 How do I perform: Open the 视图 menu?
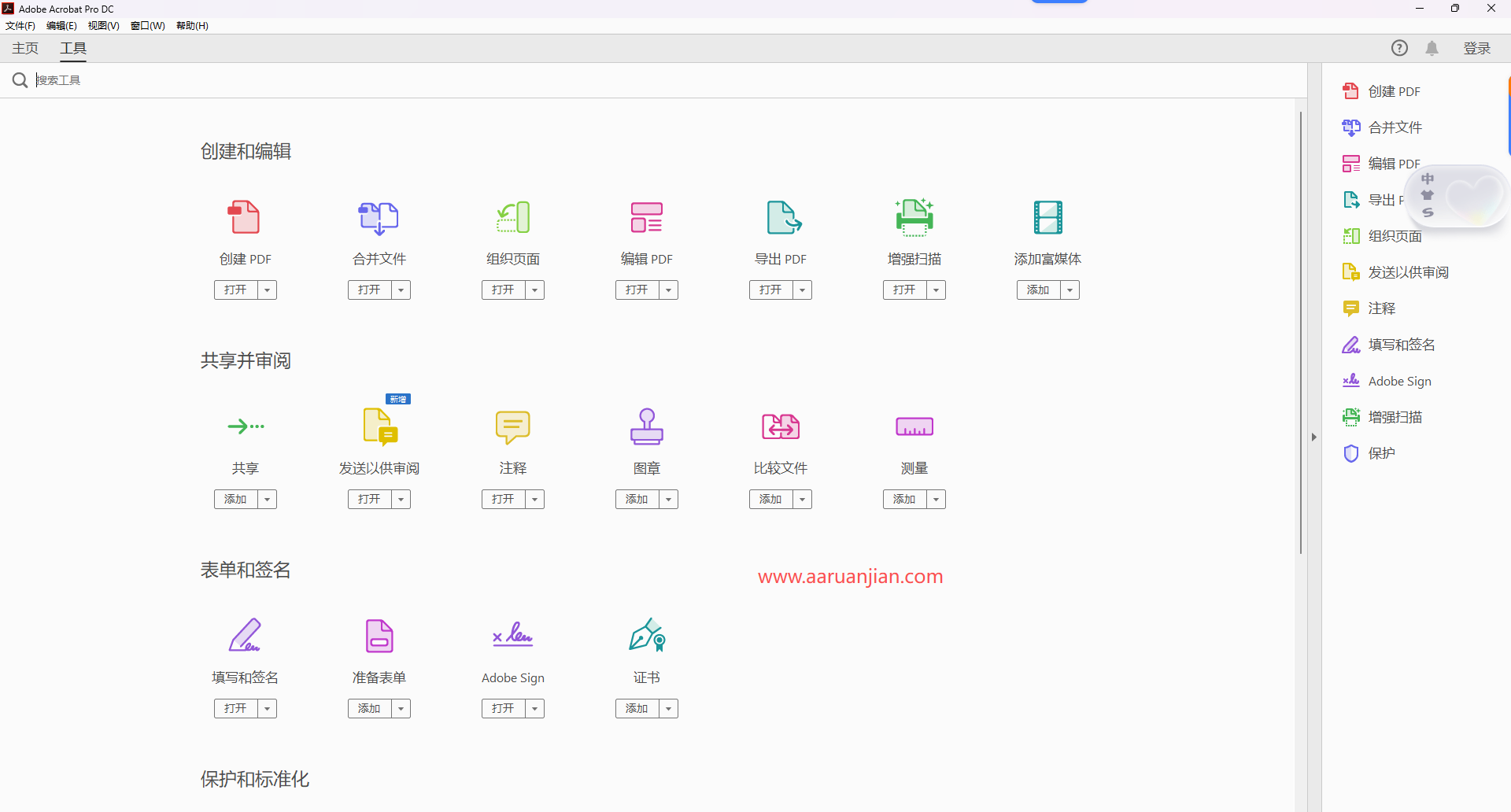pyautogui.click(x=102, y=25)
